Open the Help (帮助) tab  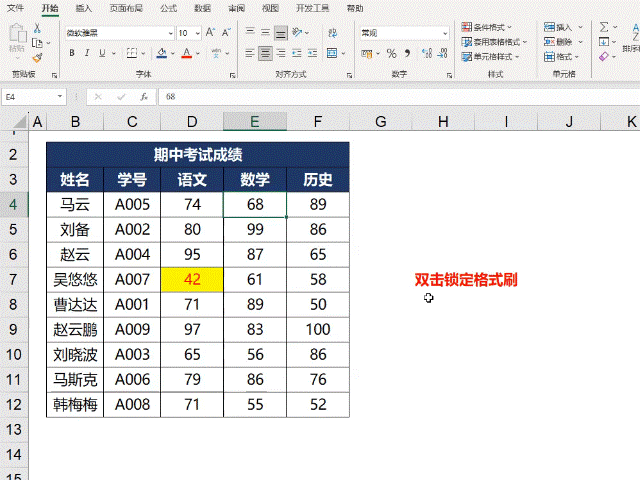tap(355, 8)
